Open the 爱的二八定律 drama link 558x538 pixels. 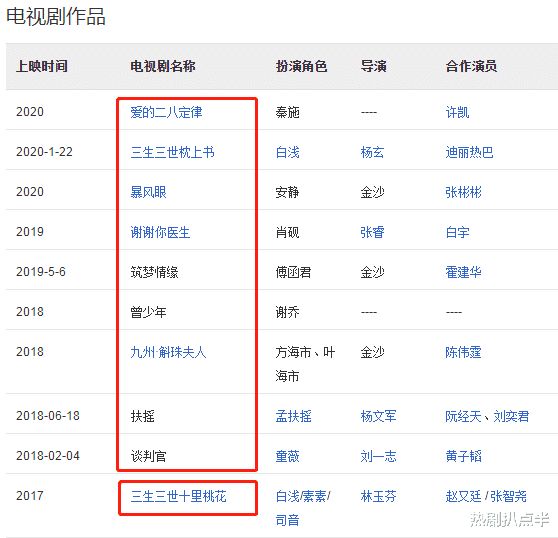click(x=166, y=112)
